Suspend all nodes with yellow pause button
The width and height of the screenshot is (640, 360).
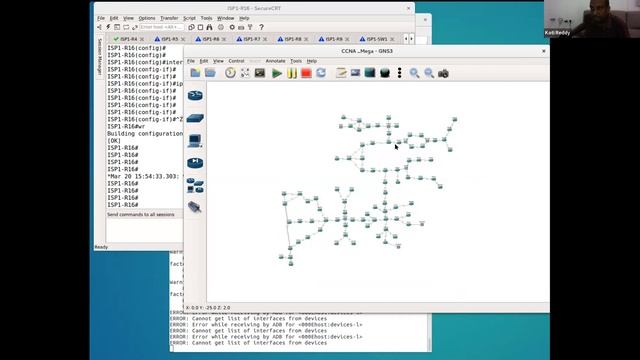click(x=292, y=73)
